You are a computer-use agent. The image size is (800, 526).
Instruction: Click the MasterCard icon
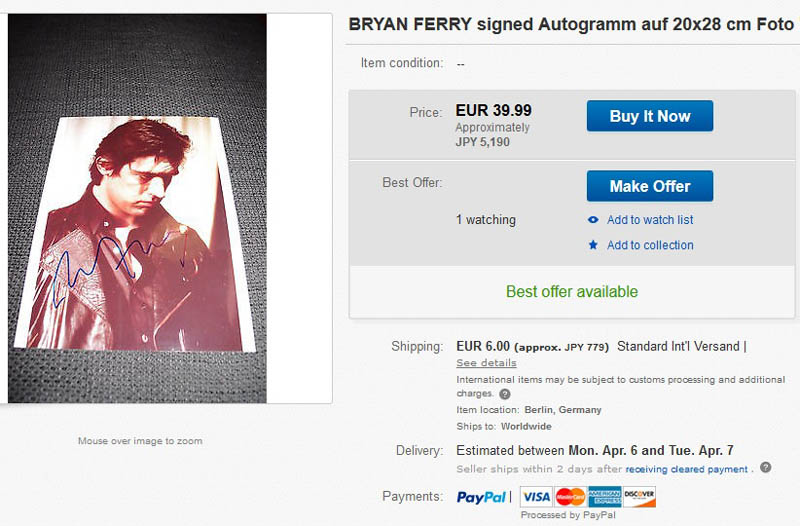click(x=570, y=496)
